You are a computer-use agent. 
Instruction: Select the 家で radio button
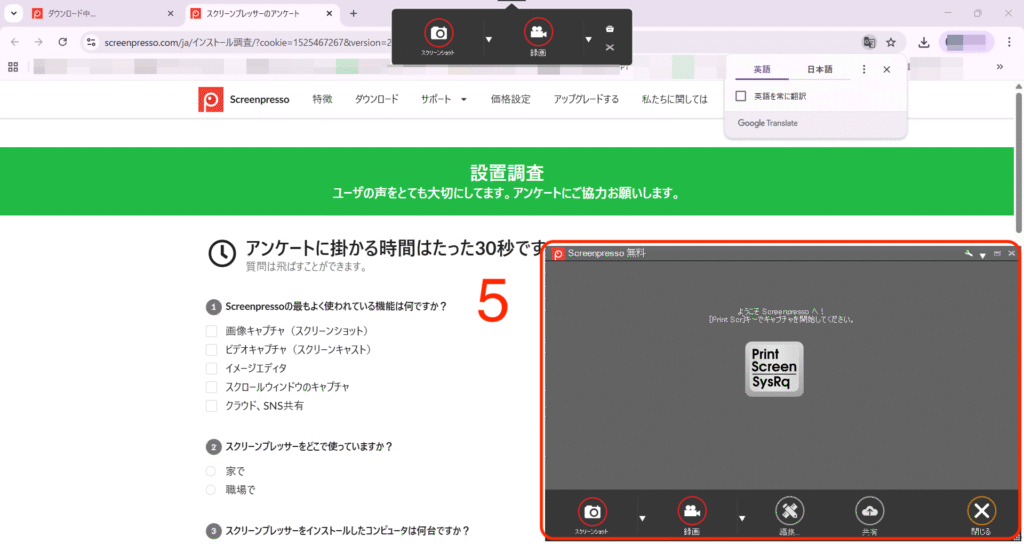(x=211, y=471)
